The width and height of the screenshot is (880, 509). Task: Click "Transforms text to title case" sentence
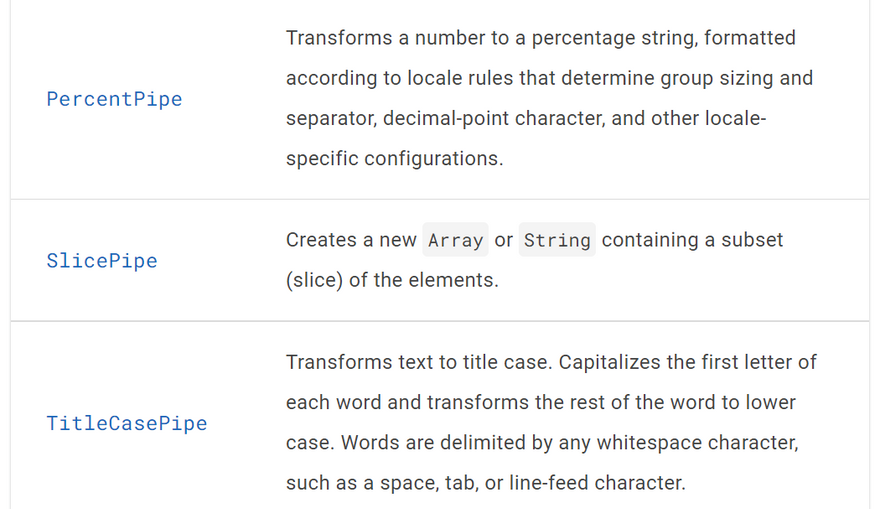417,362
